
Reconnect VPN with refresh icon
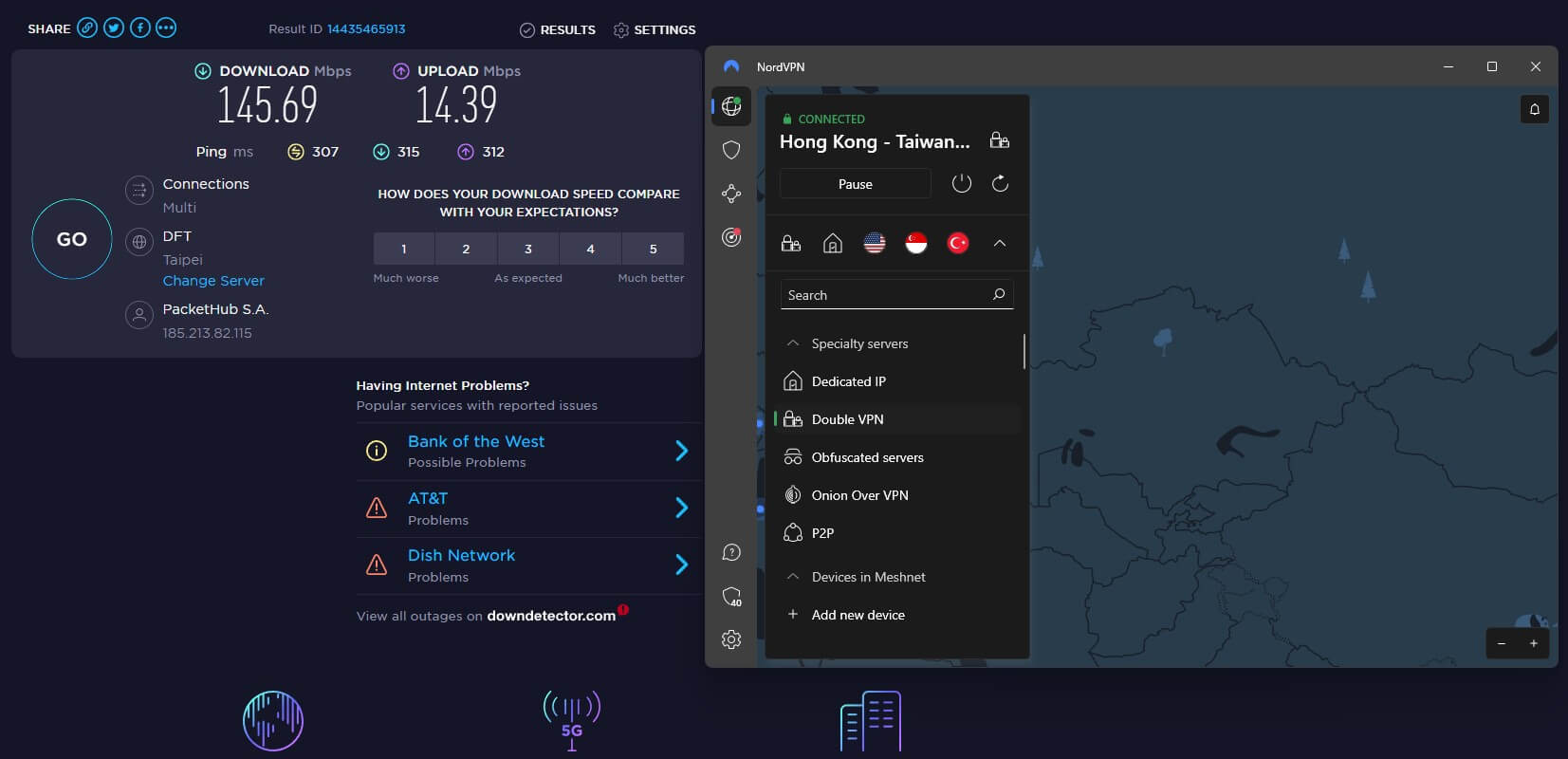tap(1000, 184)
